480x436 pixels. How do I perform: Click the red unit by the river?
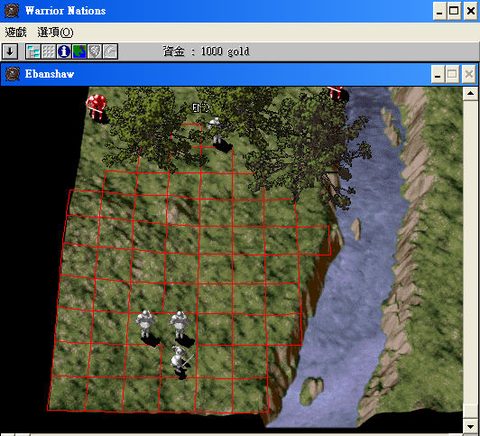[337, 93]
